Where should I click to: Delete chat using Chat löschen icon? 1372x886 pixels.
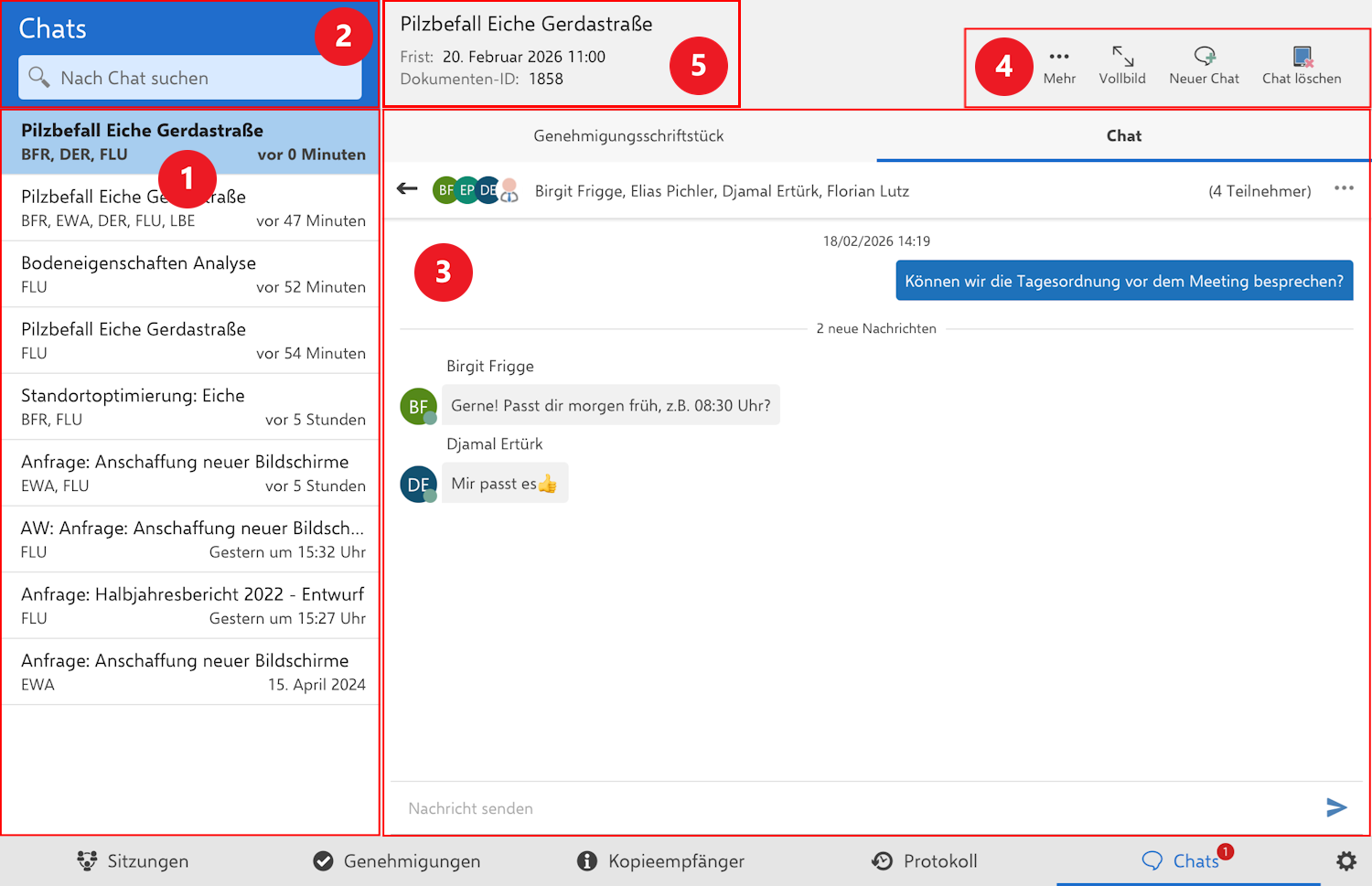point(1302,58)
